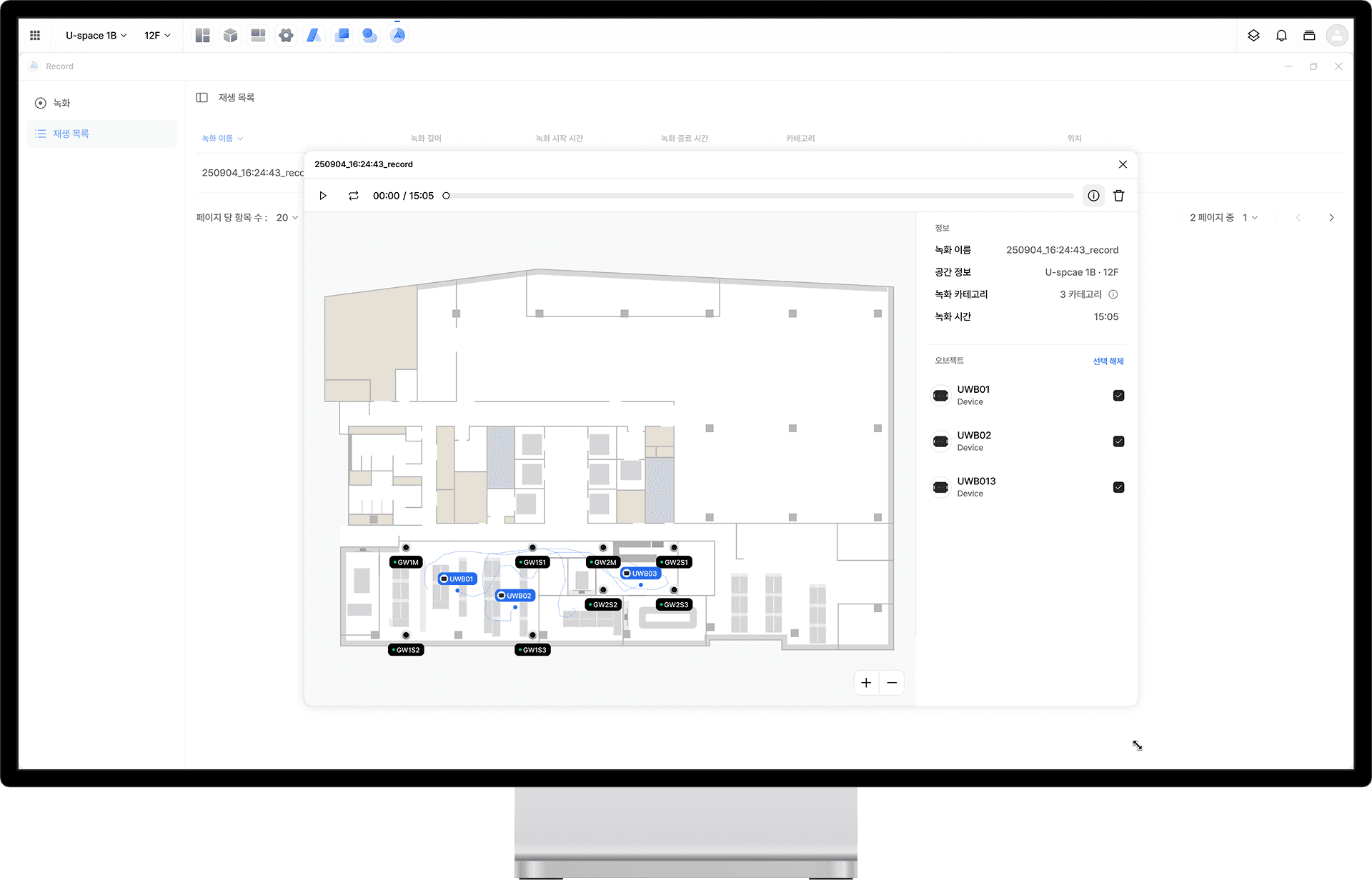Open the notifications bell
Screen dimensions: 1372x880
[x=1281, y=35]
